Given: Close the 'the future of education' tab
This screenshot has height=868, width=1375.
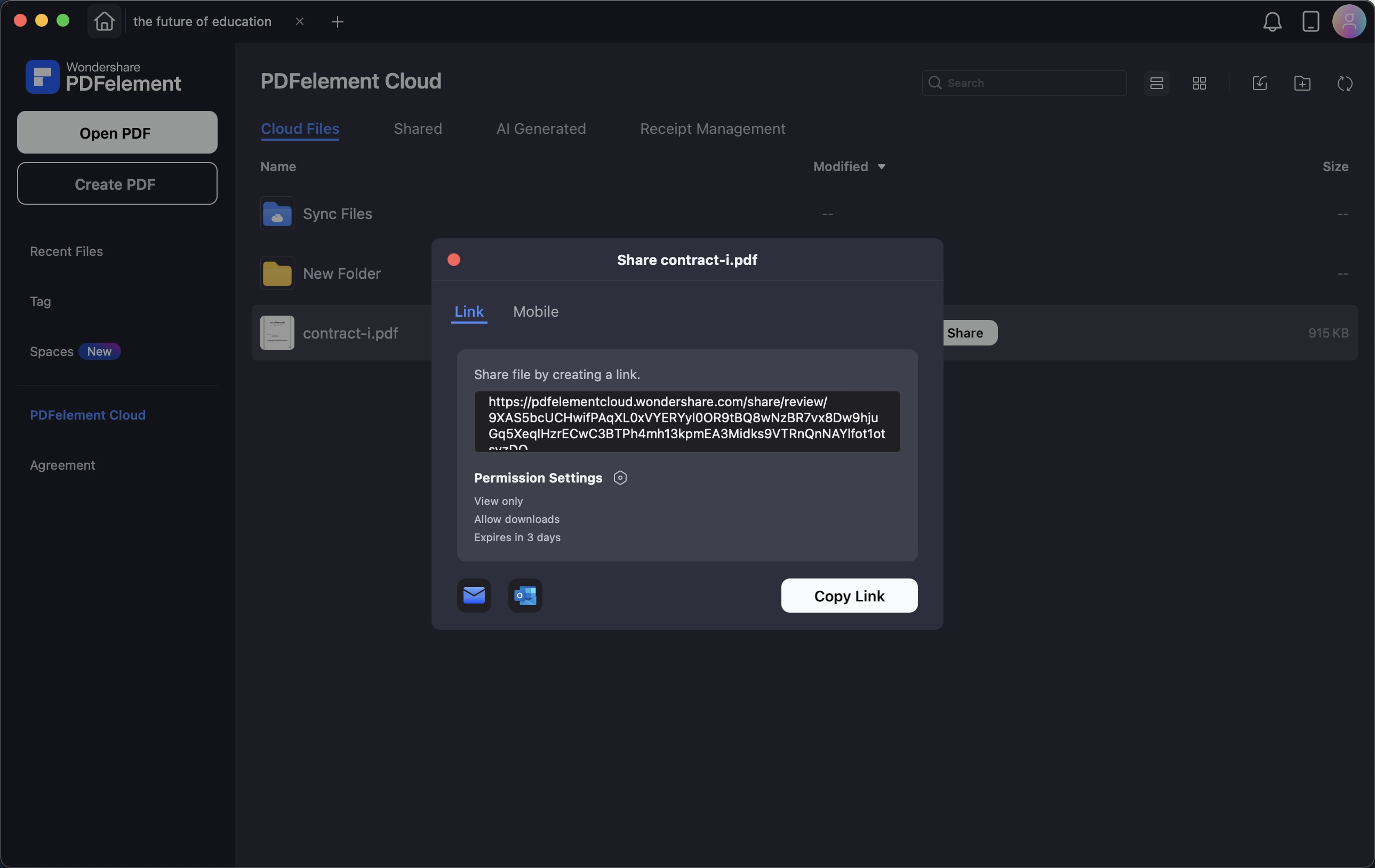Looking at the screenshot, I should point(300,22).
